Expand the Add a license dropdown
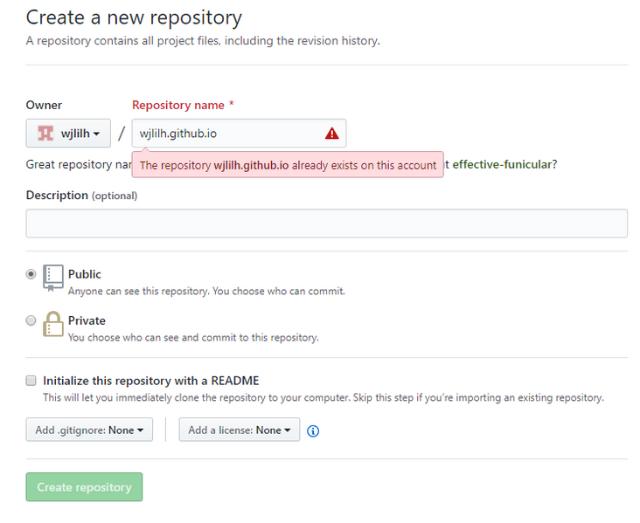Viewport: 640px width, 523px height. point(239,430)
